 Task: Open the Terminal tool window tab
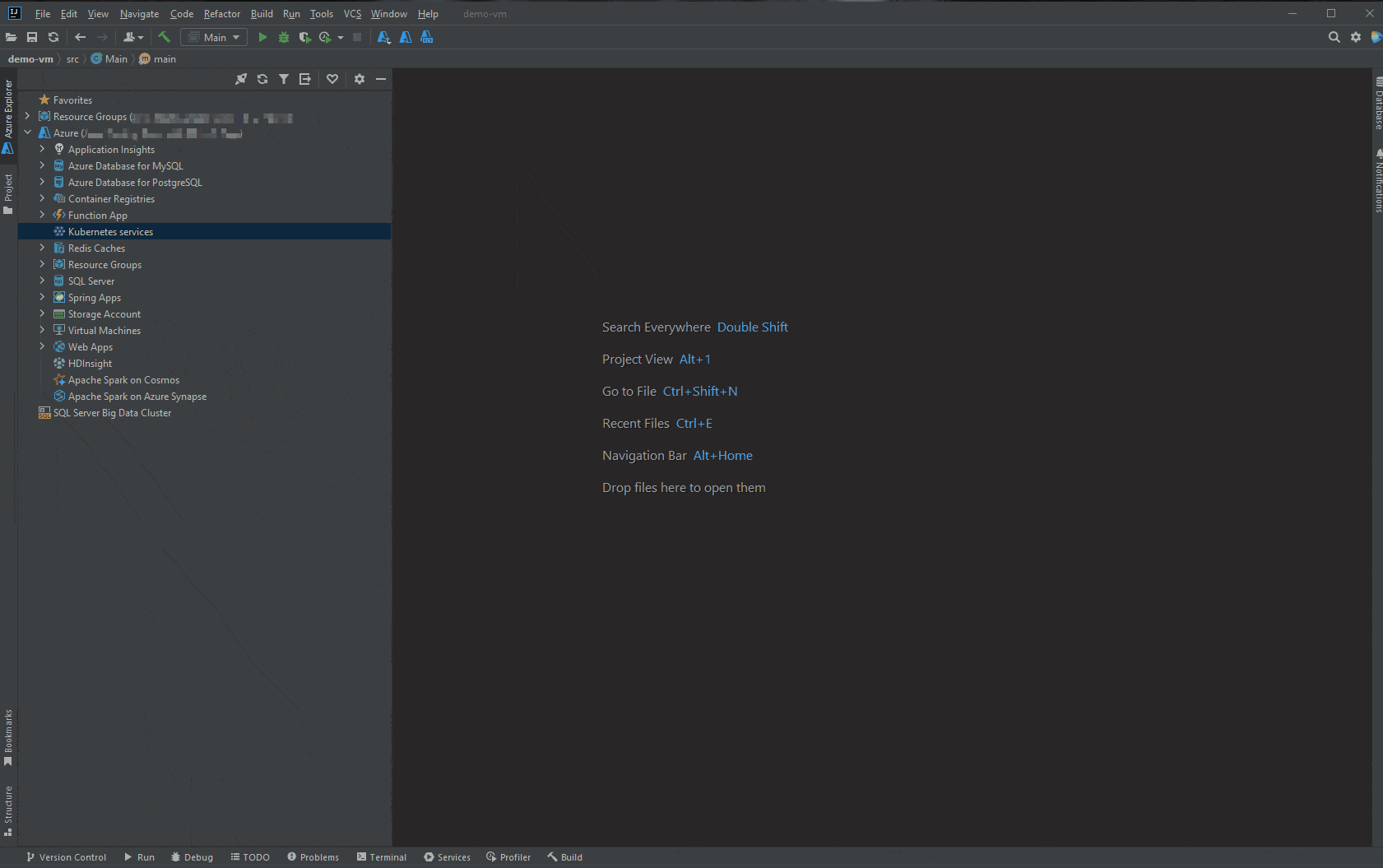click(382, 857)
